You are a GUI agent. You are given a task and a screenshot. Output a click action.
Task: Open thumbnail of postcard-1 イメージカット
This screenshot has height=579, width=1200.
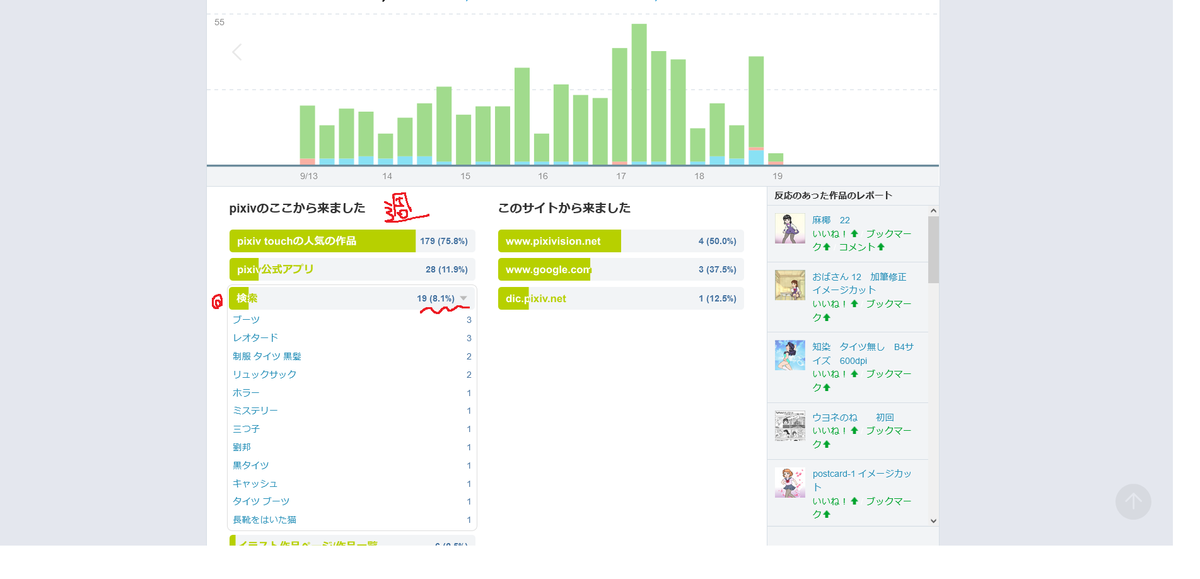(x=790, y=482)
